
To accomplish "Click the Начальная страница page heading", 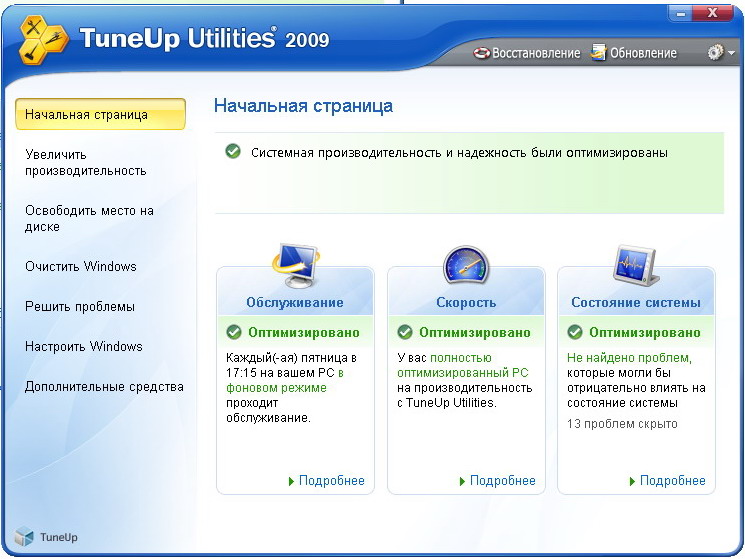I will [303, 105].
